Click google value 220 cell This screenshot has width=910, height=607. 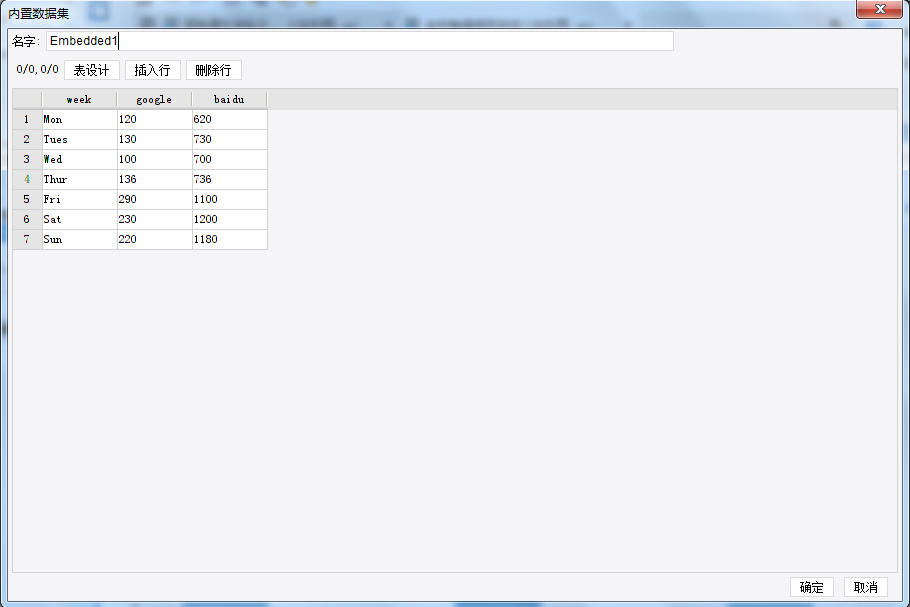coord(155,240)
